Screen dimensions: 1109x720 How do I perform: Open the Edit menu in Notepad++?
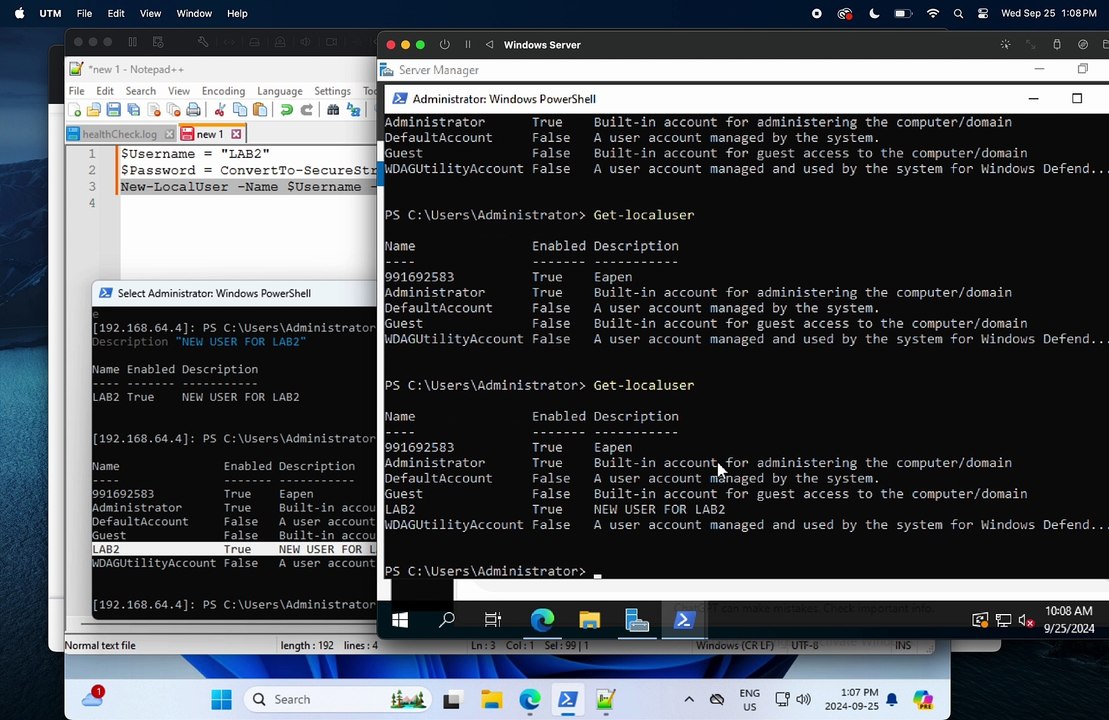tap(105, 91)
